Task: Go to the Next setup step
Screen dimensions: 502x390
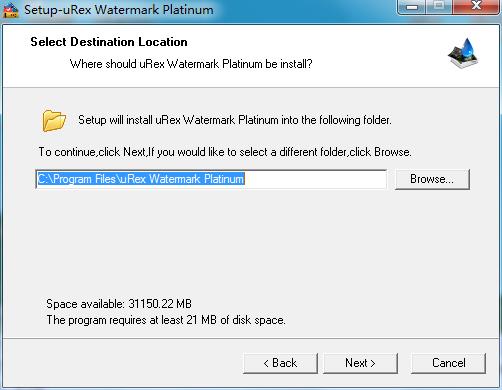Action: 360,363
